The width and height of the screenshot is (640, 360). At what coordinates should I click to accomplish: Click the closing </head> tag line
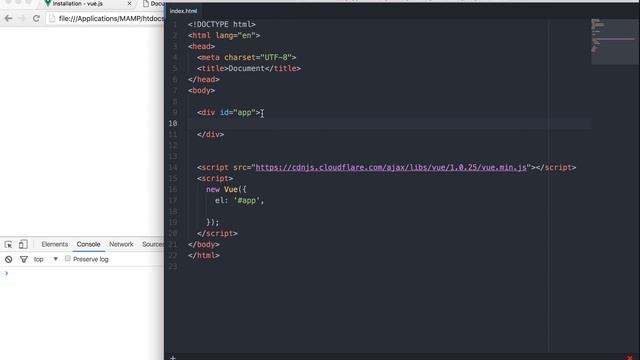204,79
